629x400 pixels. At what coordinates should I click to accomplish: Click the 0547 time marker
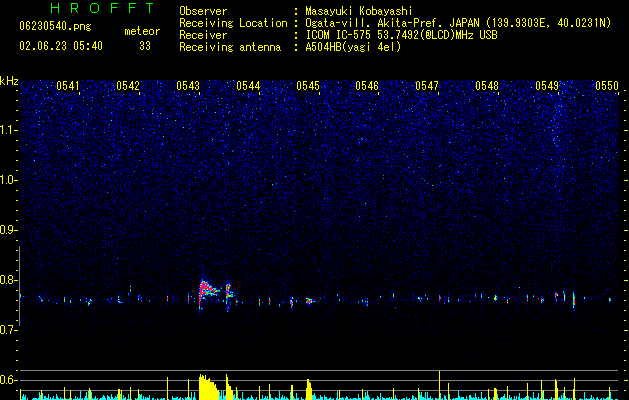(427, 86)
